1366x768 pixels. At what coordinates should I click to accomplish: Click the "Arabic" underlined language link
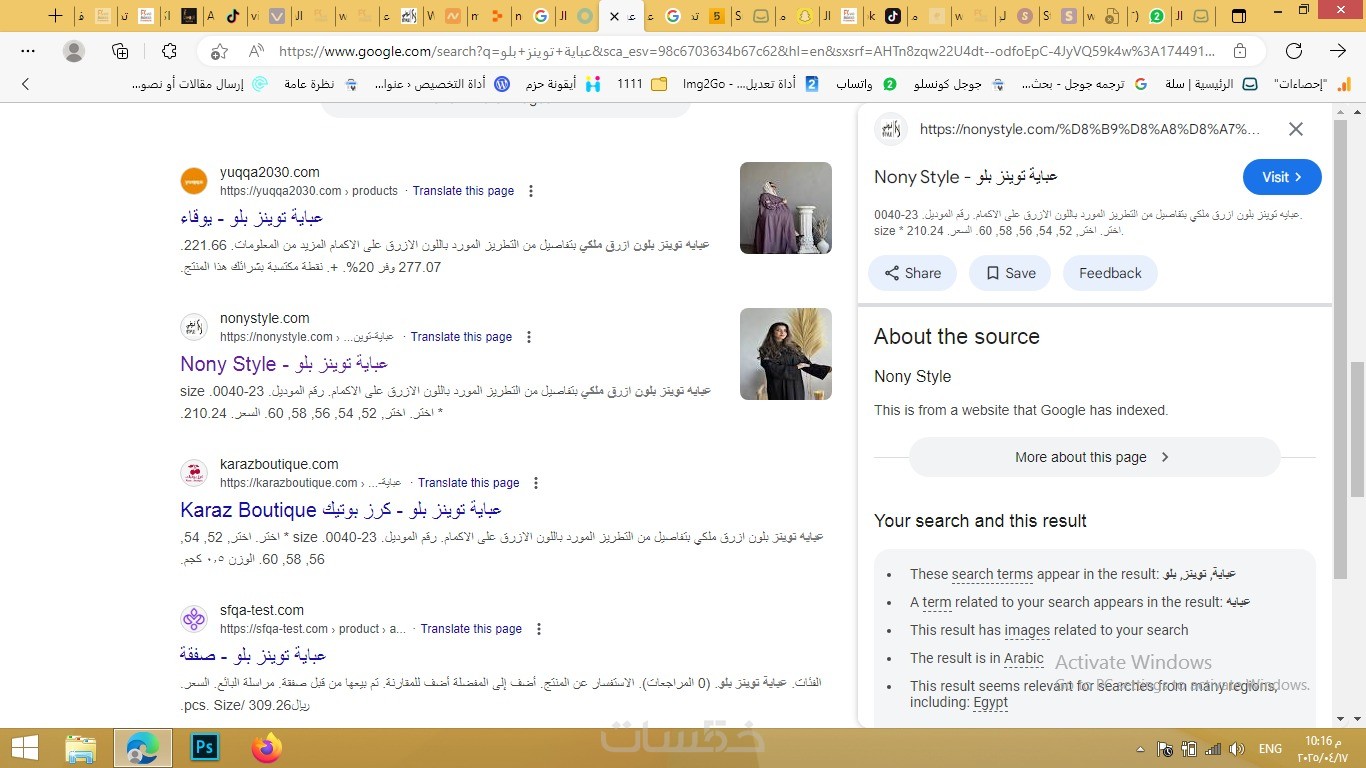[x=1024, y=658]
